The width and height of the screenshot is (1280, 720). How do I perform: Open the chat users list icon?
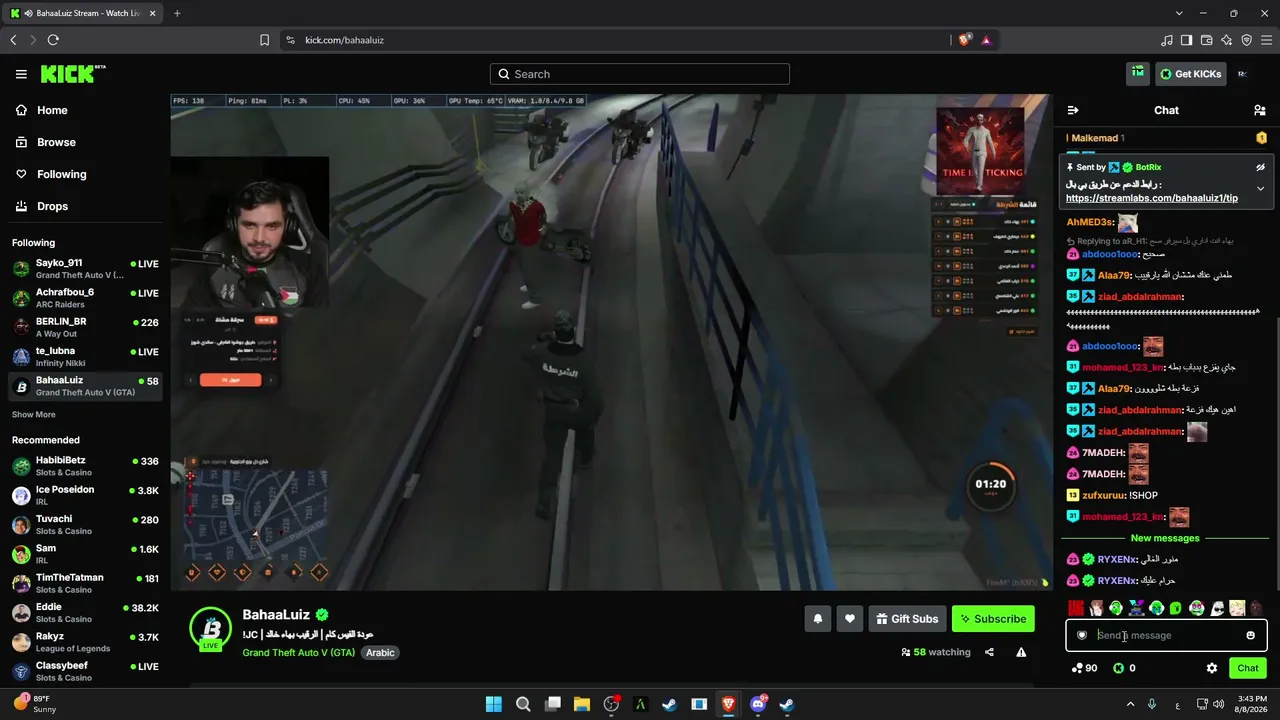click(1260, 110)
